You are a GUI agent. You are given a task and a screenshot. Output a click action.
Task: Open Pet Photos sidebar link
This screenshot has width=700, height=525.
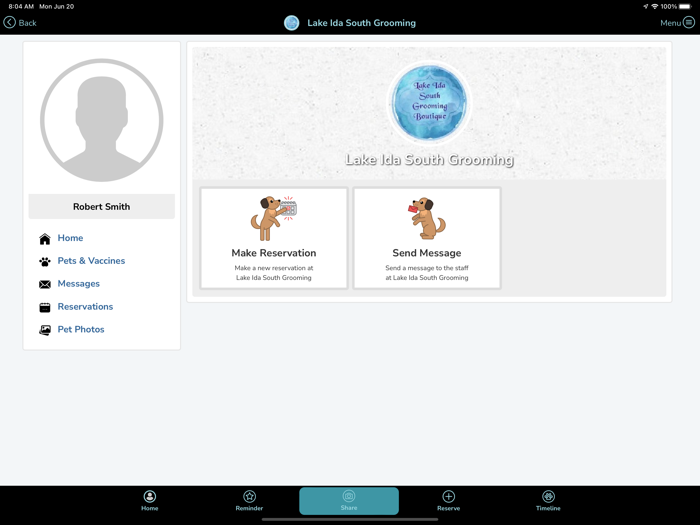click(81, 329)
